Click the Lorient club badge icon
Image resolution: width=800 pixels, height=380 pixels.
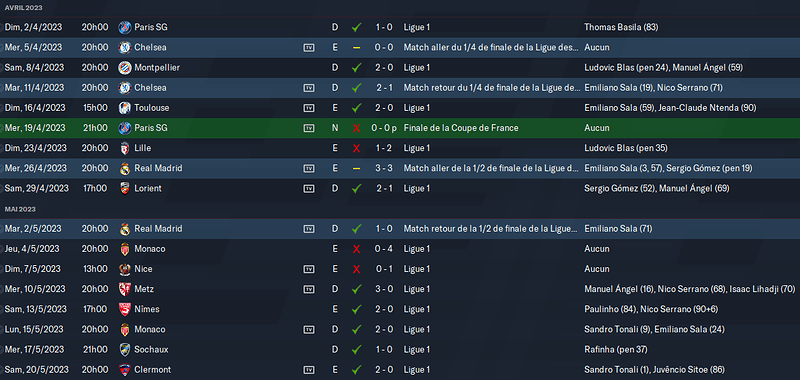(124, 189)
